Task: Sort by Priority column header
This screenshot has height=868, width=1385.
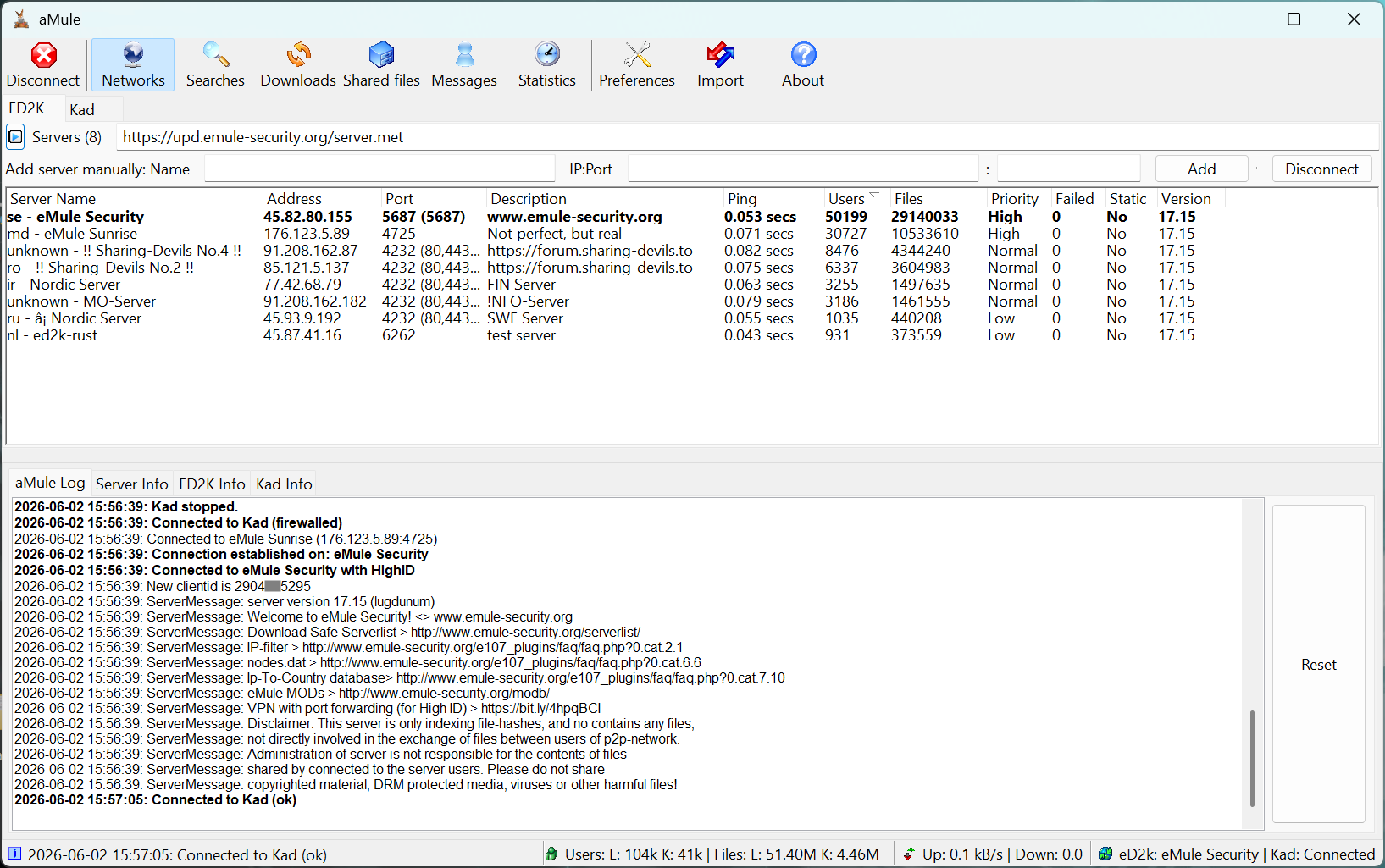Action: [1019, 198]
